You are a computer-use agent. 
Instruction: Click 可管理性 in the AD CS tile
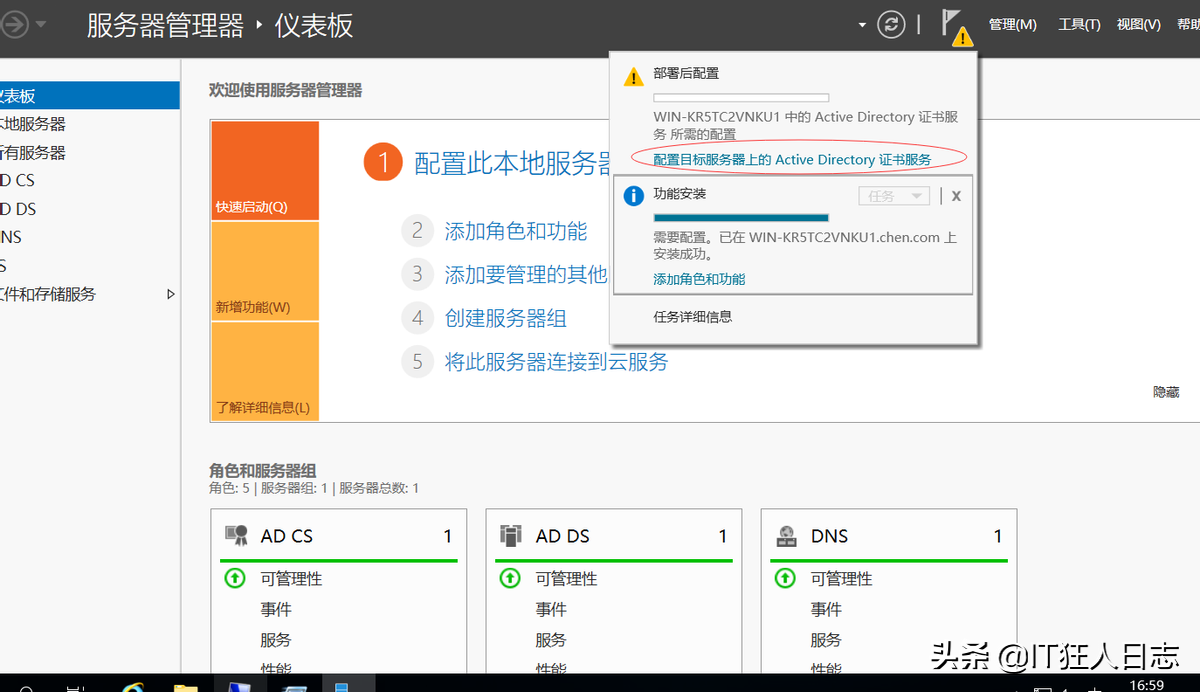coord(291,579)
